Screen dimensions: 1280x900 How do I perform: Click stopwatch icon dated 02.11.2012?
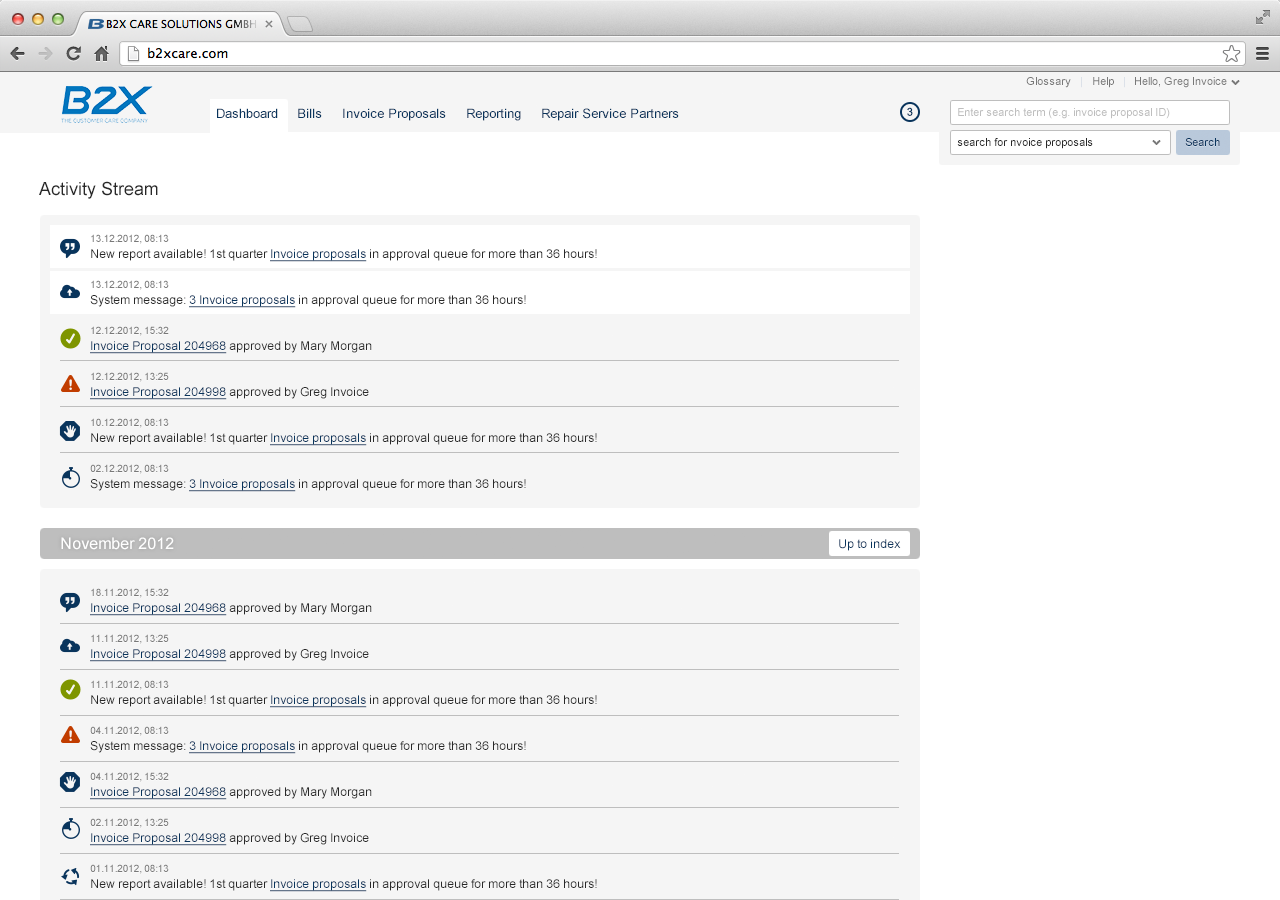pyautogui.click(x=70, y=828)
